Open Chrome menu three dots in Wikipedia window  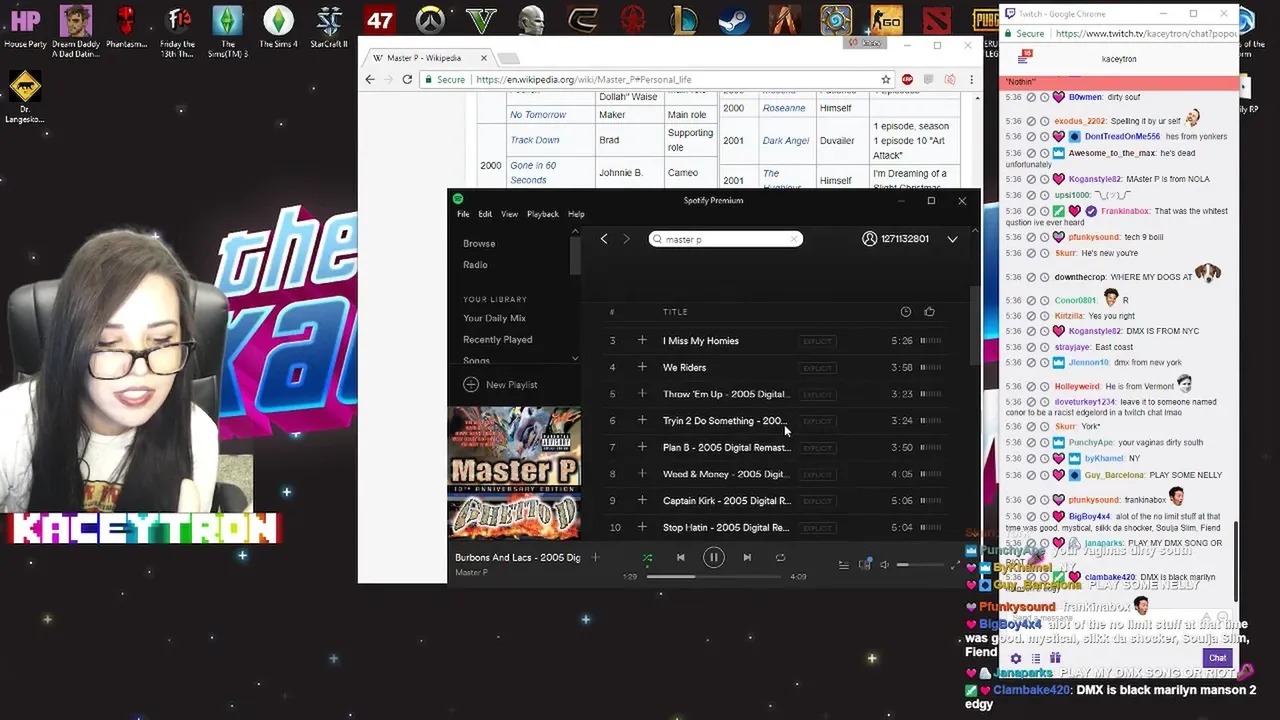click(971, 80)
